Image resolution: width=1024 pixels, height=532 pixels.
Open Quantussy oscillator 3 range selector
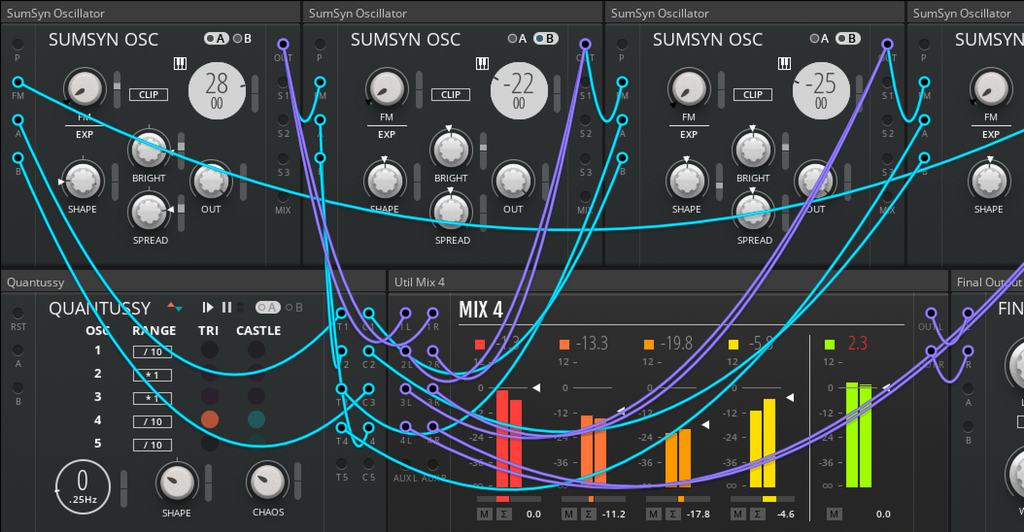click(152, 398)
